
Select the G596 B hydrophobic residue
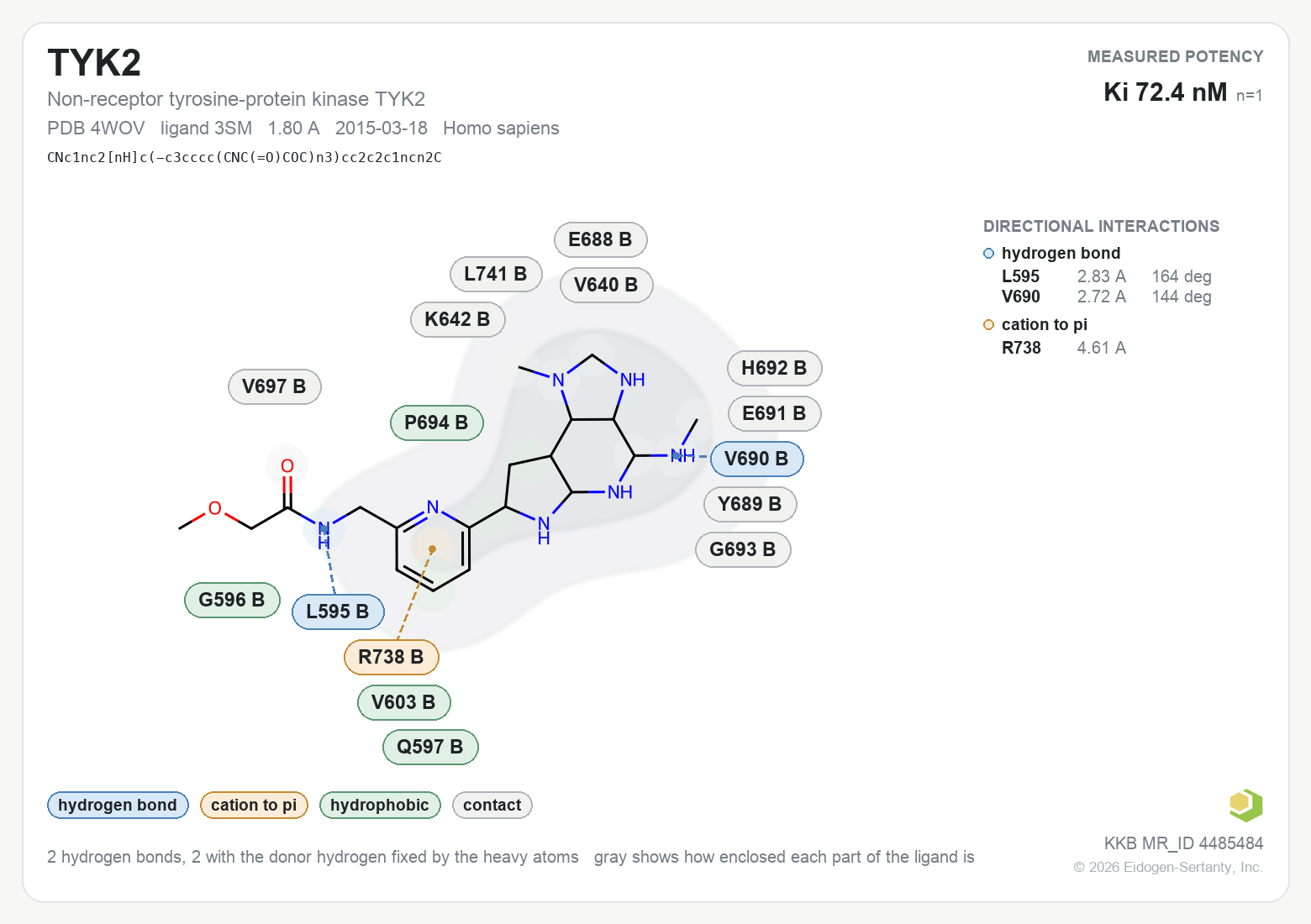point(232,600)
